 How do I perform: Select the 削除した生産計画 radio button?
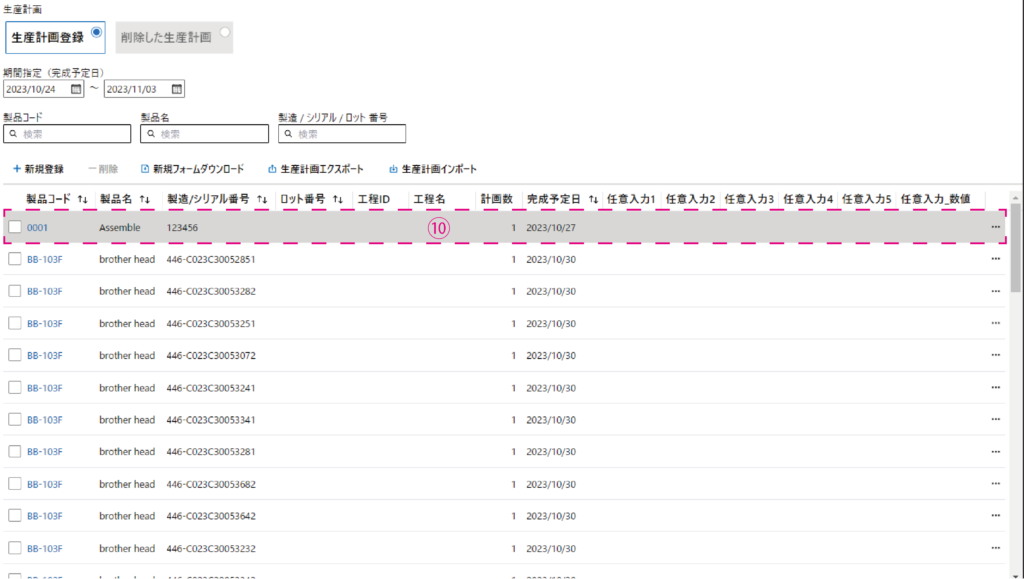pyautogui.click(x=225, y=32)
